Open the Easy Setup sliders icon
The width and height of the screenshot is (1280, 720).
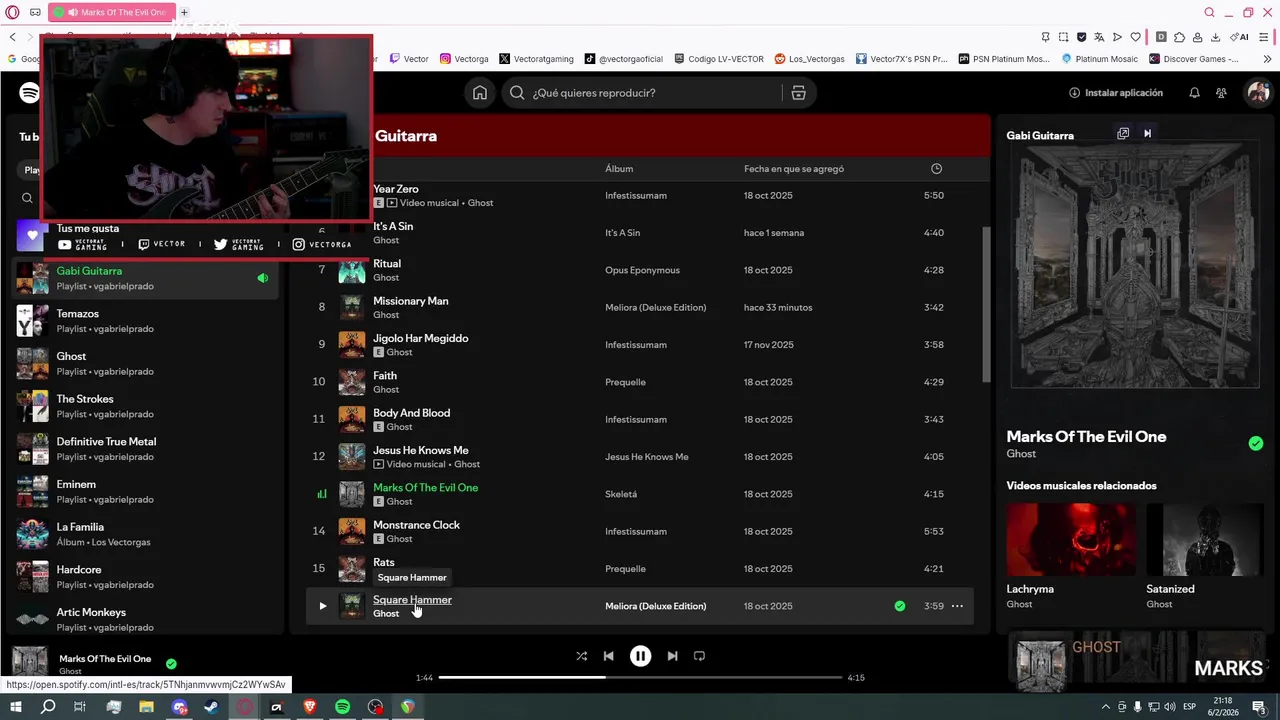1266,37
